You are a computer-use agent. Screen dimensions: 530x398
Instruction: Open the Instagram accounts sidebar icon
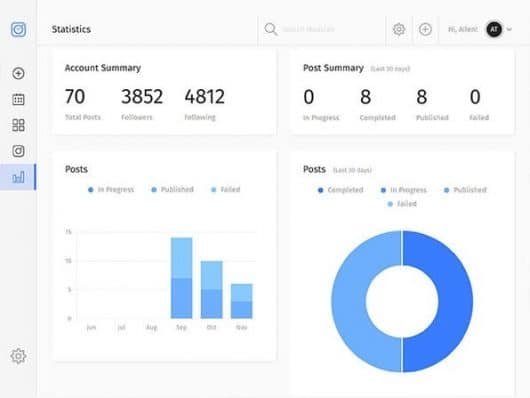coord(18,151)
